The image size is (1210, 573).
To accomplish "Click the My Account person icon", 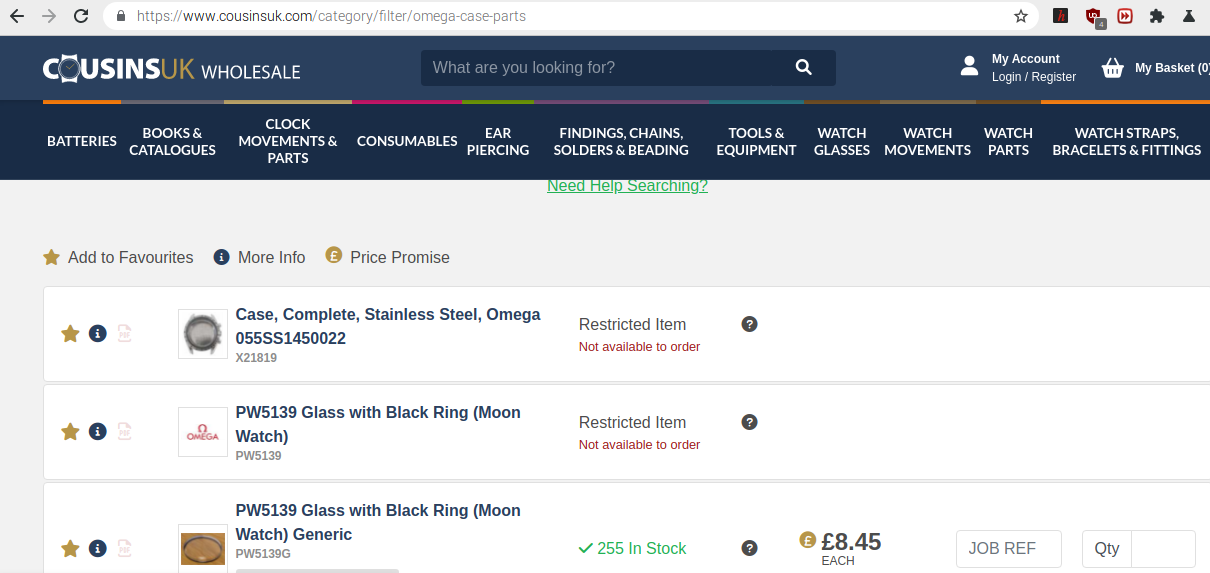I will (x=969, y=67).
